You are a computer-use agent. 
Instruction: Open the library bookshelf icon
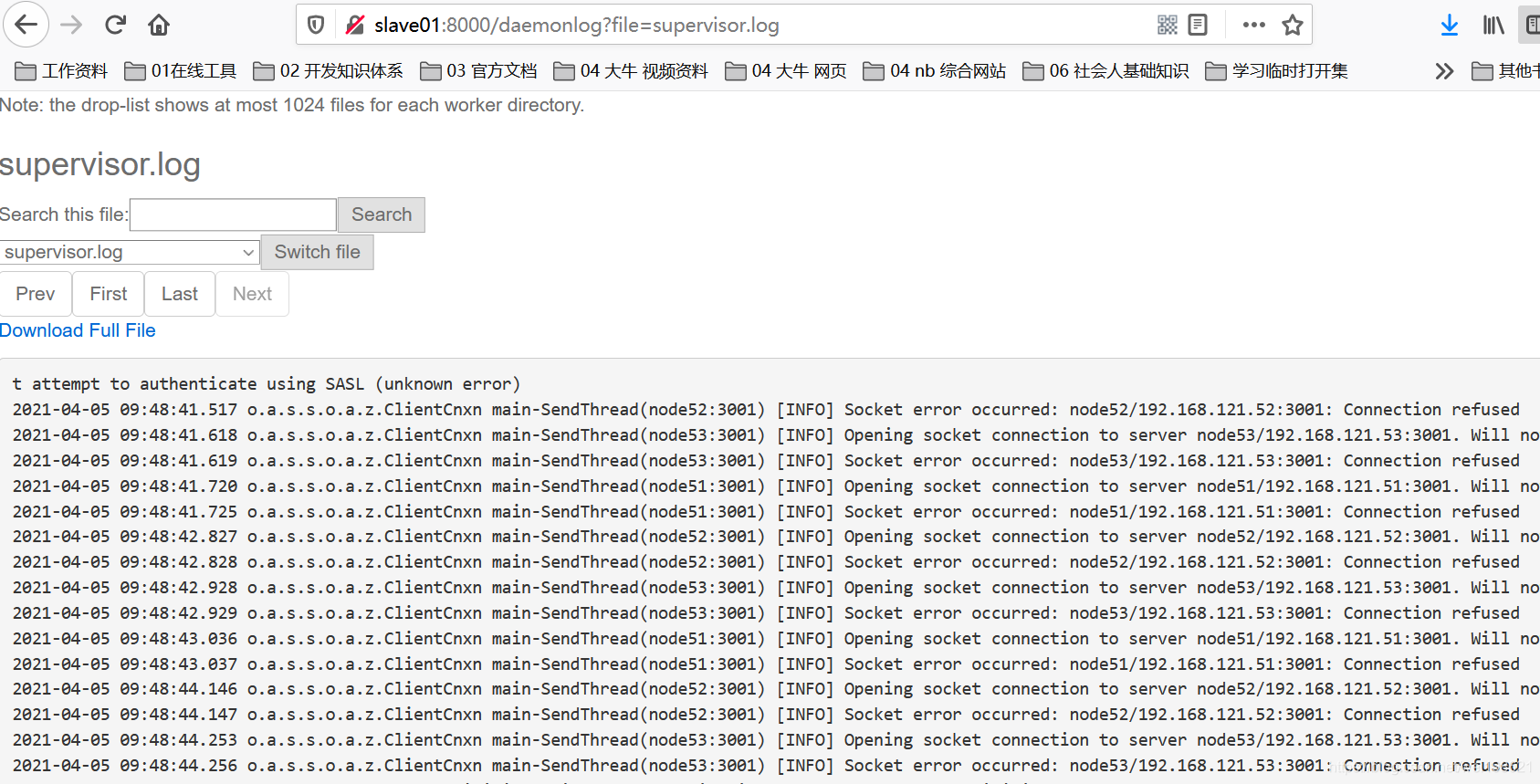(1493, 25)
